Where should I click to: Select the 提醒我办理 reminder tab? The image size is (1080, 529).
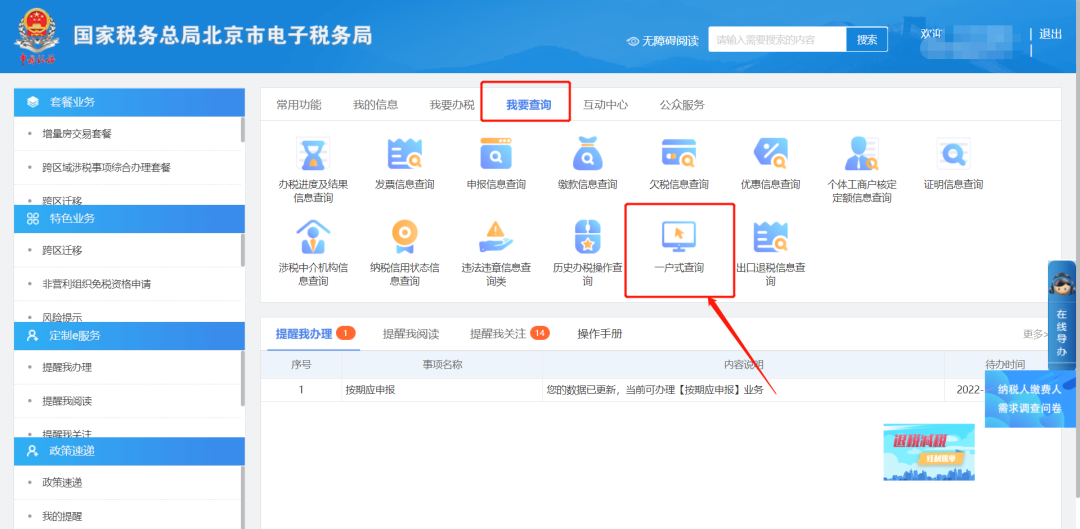[x=304, y=334]
